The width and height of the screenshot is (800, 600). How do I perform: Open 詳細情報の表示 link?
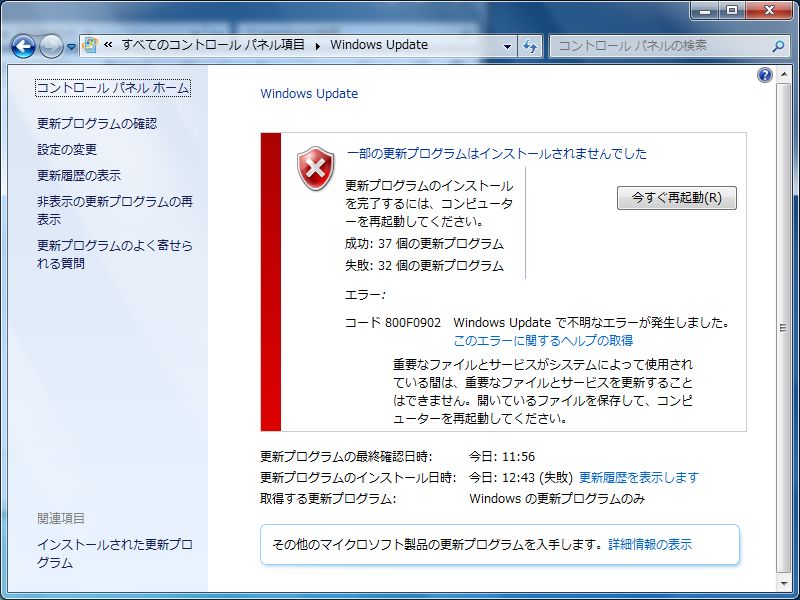650,545
